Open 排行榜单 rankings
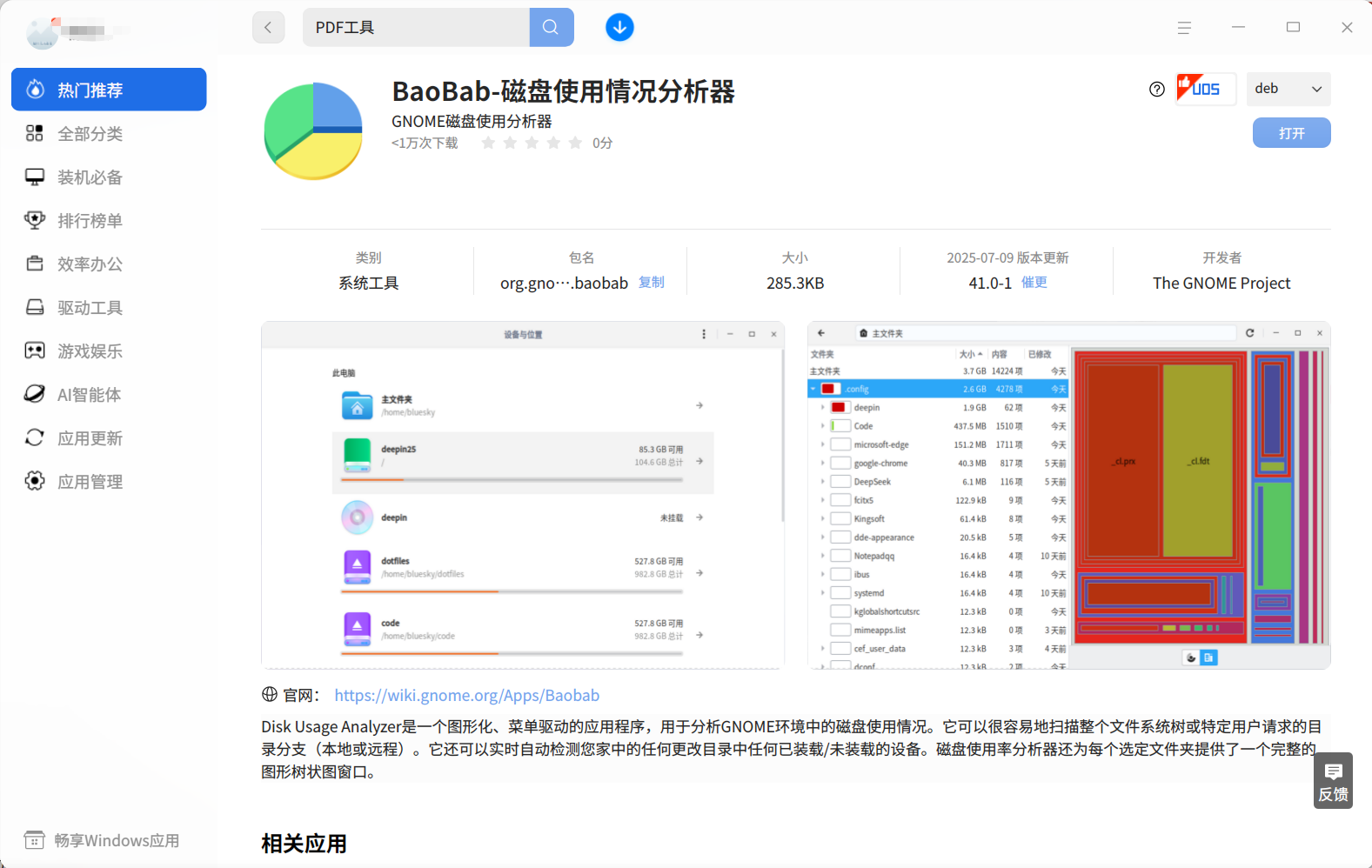Screen dimensions: 1372x868 109,220
